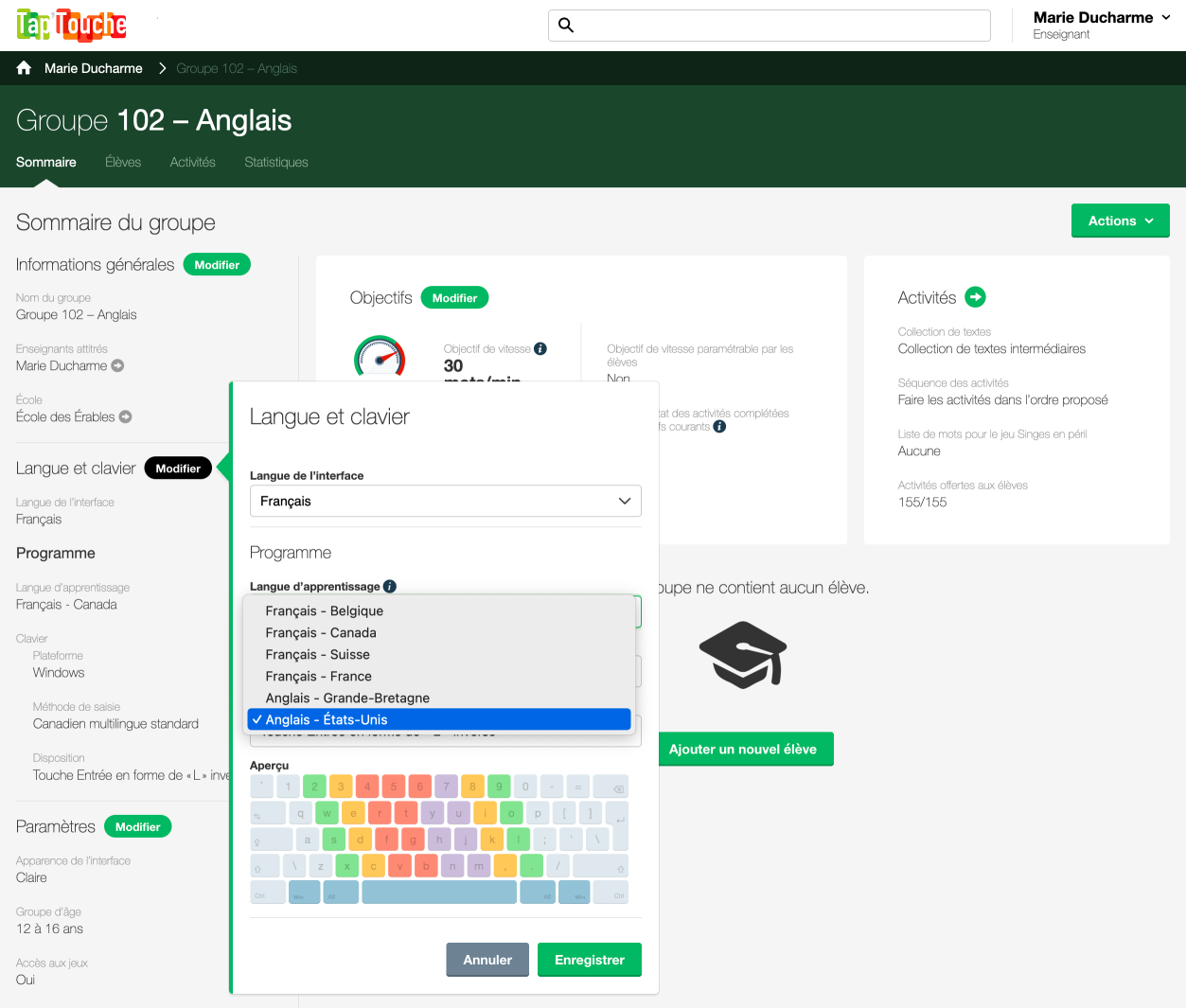This screenshot has width=1186, height=1008.
Task: Select Français - Belgique option
Action: (x=439, y=610)
